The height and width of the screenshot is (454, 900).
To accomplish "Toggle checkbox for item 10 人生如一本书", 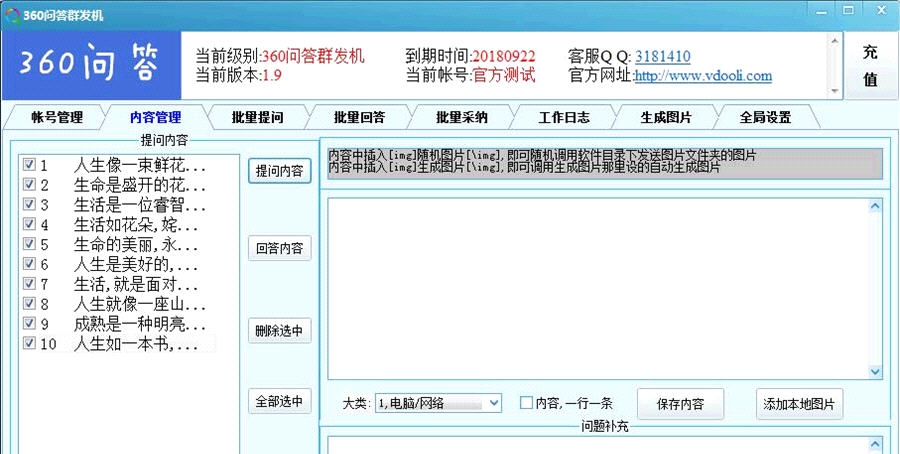I will point(29,343).
